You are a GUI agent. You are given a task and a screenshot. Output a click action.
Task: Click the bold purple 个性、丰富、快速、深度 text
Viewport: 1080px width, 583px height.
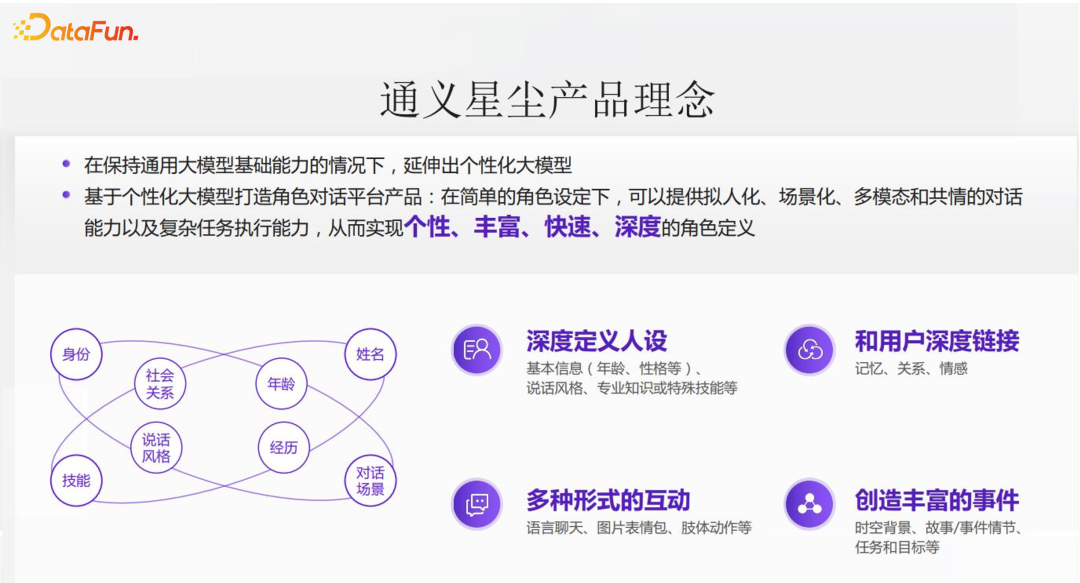tap(532, 227)
